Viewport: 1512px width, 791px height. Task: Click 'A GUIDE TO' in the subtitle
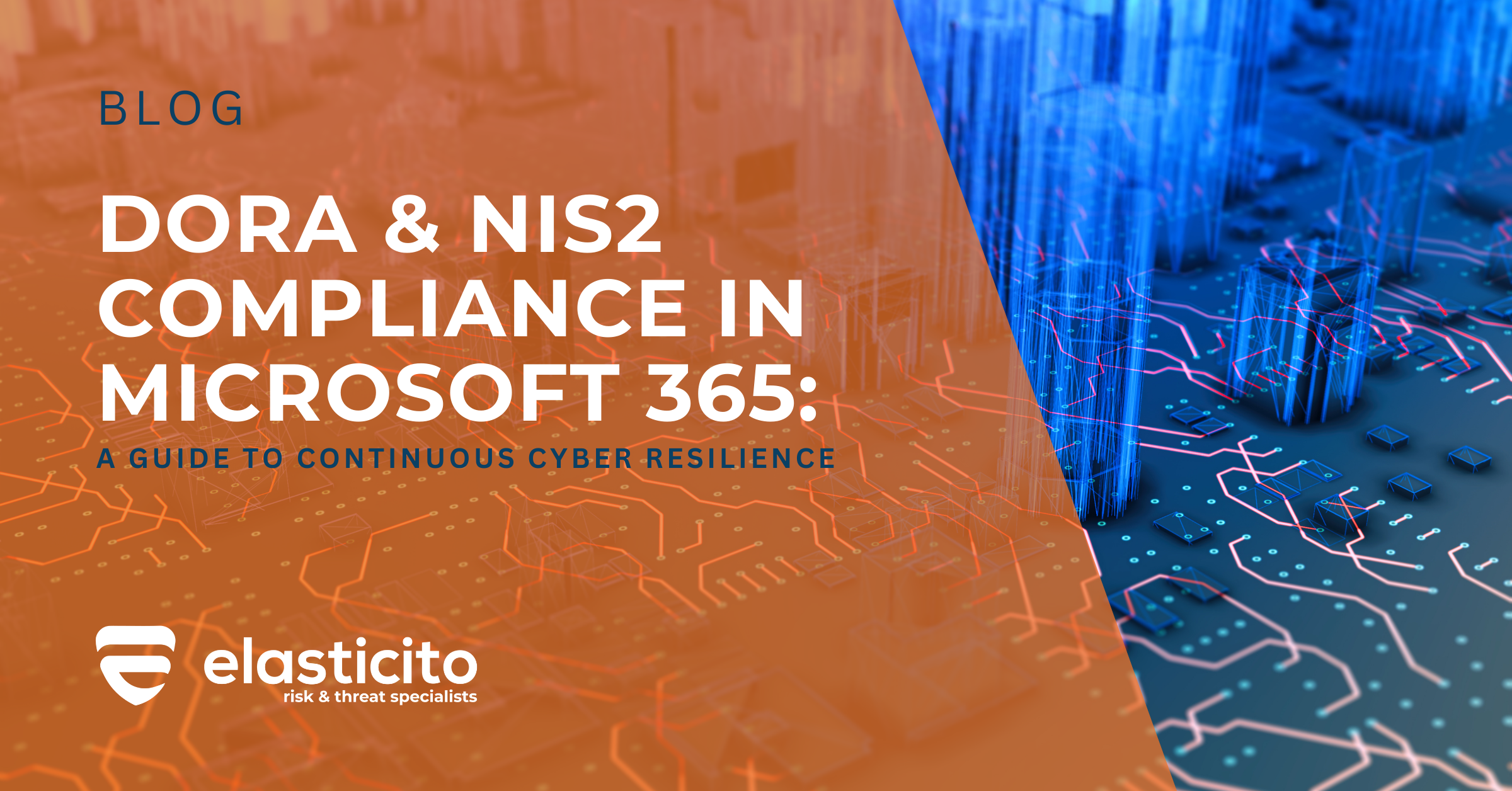click(x=190, y=458)
